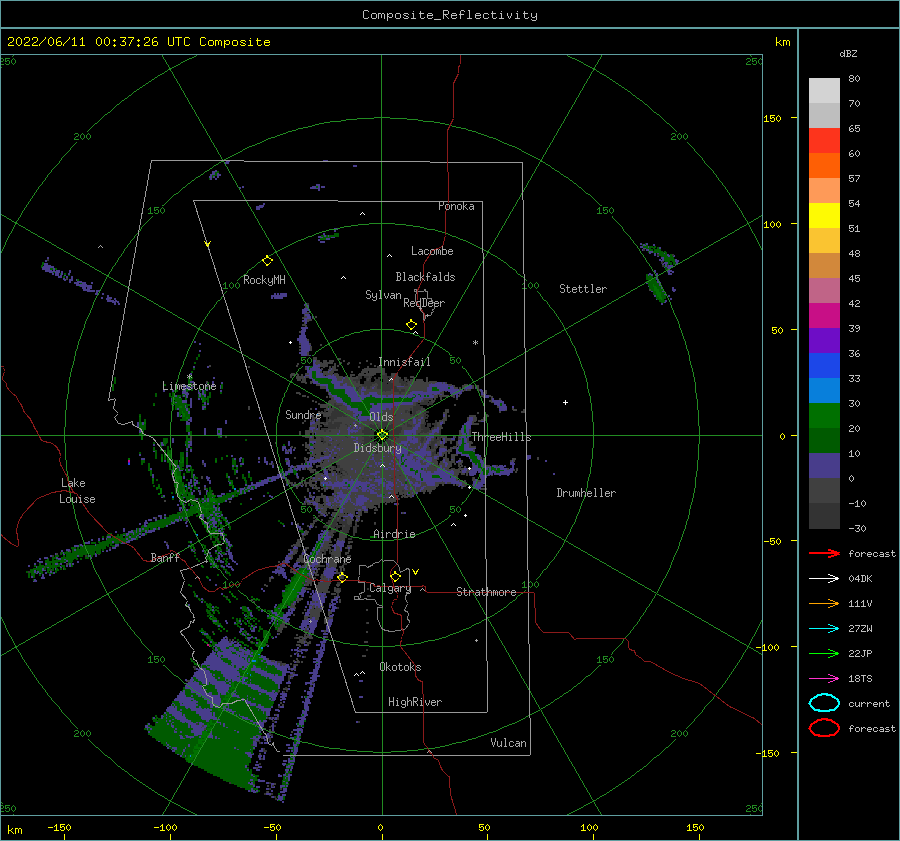The height and width of the screenshot is (841, 900).
Task: Pick the purple 36-39 dBZ swatch
Action: pos(824,341)
